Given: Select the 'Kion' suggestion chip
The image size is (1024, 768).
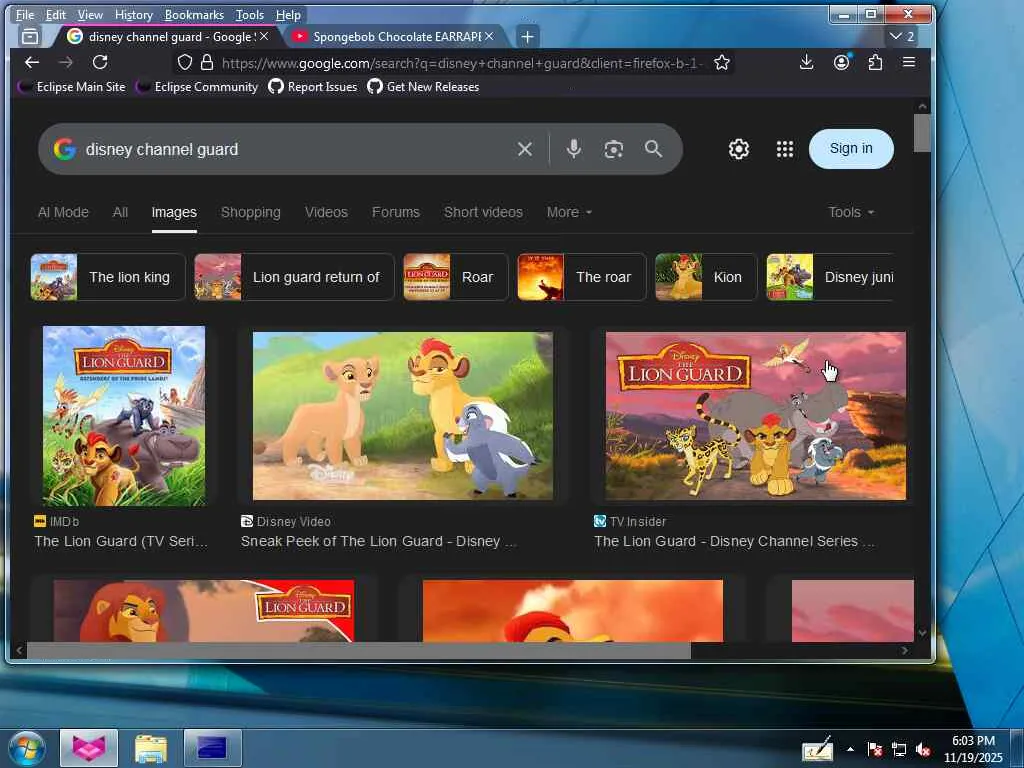Looking at the screenshot, I should coord(706,277).
